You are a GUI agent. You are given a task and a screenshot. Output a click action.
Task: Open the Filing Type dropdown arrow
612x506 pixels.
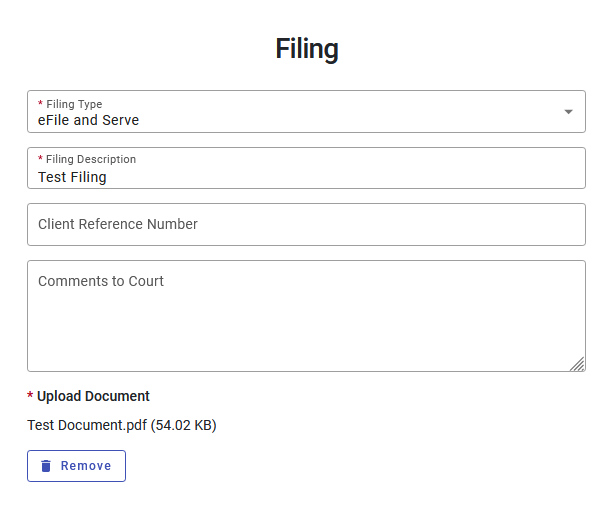coord(568,112)
